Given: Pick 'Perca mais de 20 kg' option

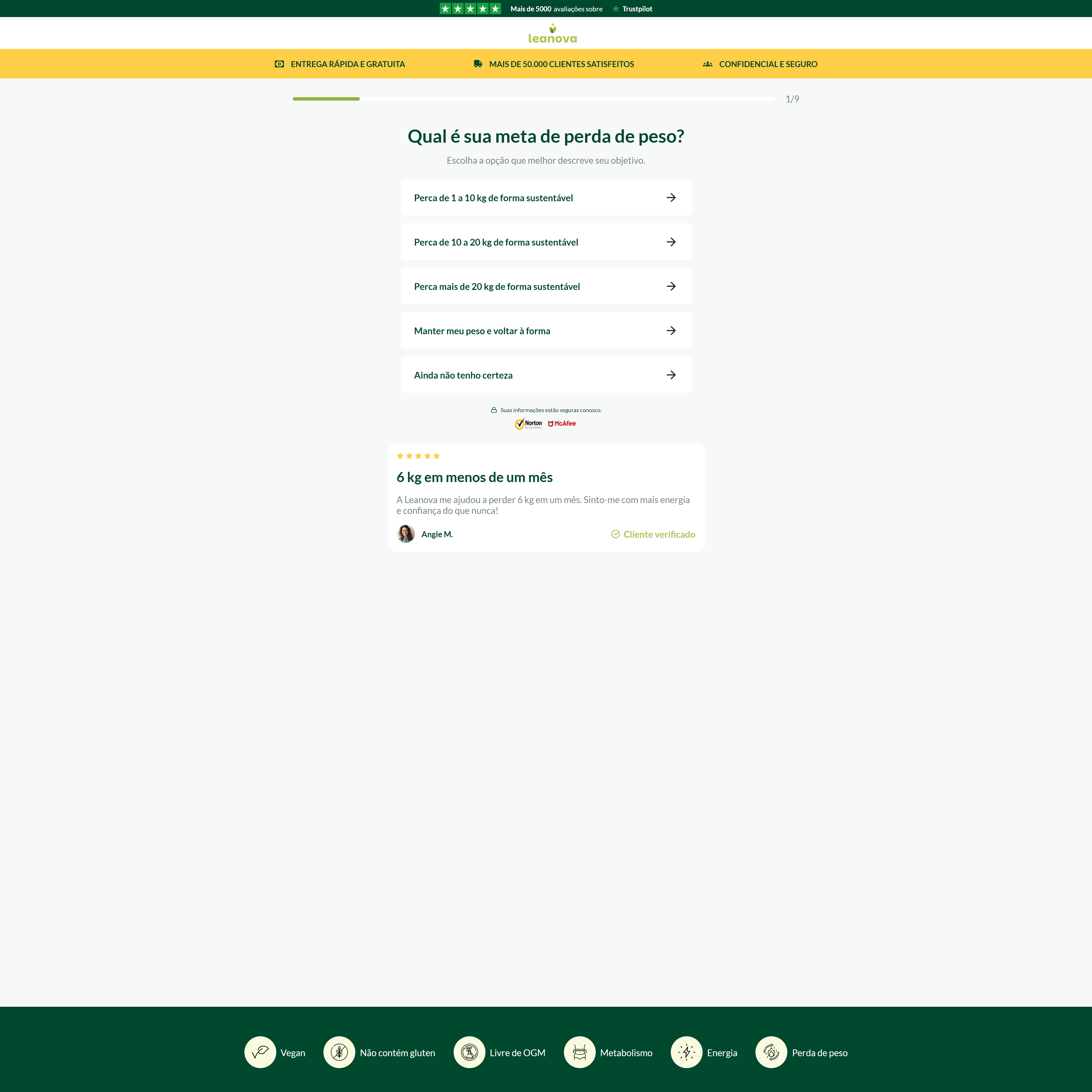Looking at the screenshot, I should [545, 286].
